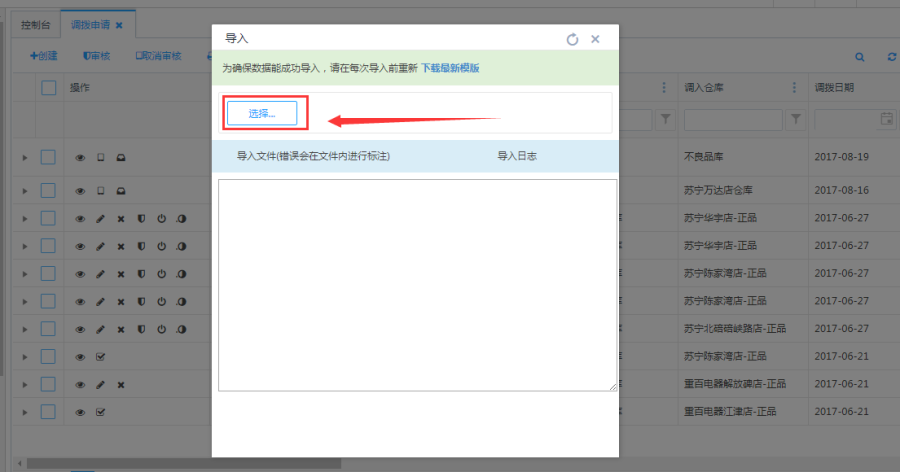Click the search magnifier icon in toolbar
The width and height of the screenshot is (900, 472).
(x=859, y=57)
